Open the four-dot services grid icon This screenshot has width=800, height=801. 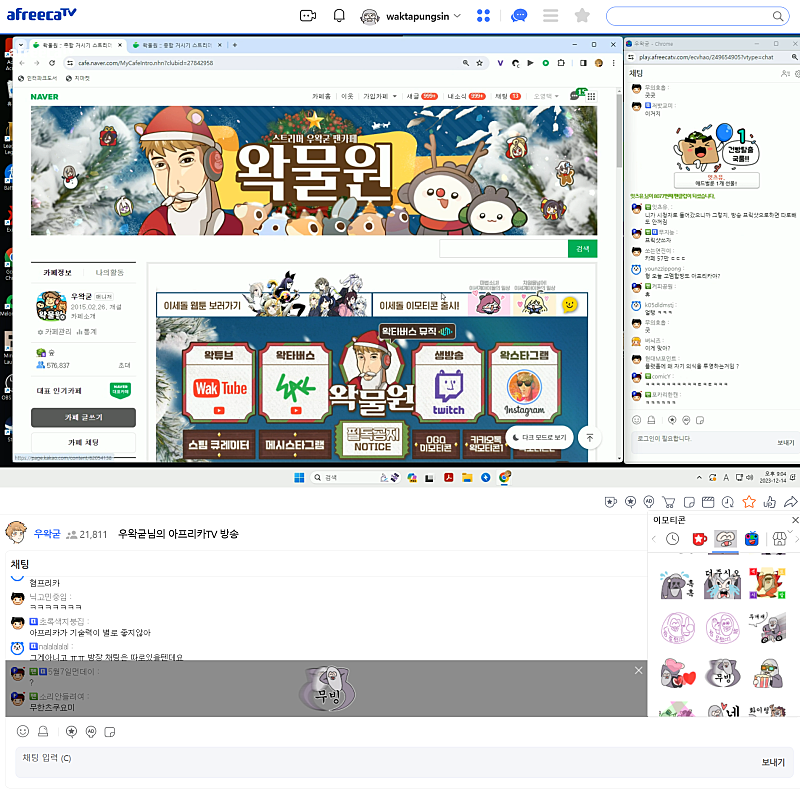(483, 16)
